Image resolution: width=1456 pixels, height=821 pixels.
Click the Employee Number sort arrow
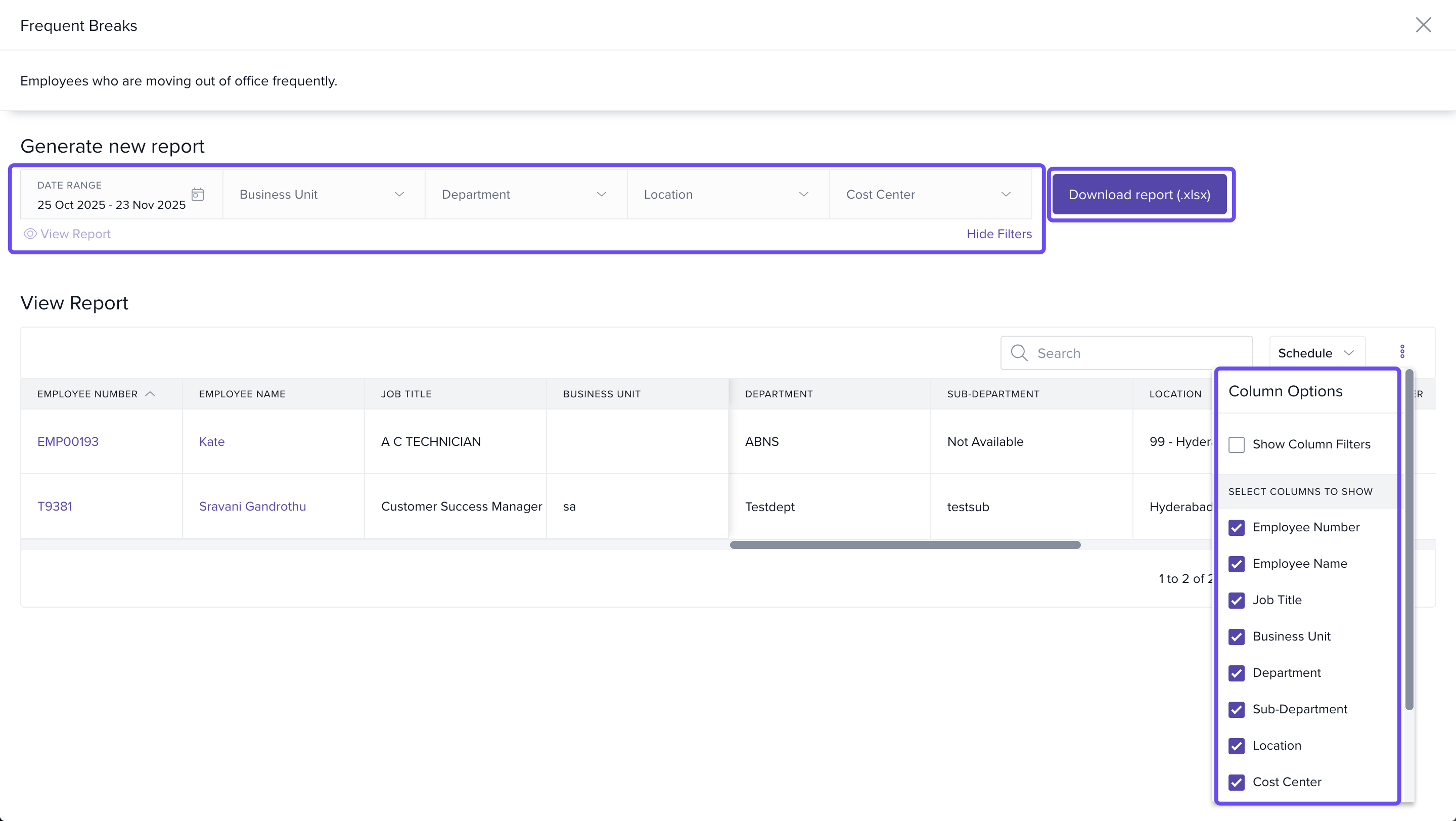150,394
